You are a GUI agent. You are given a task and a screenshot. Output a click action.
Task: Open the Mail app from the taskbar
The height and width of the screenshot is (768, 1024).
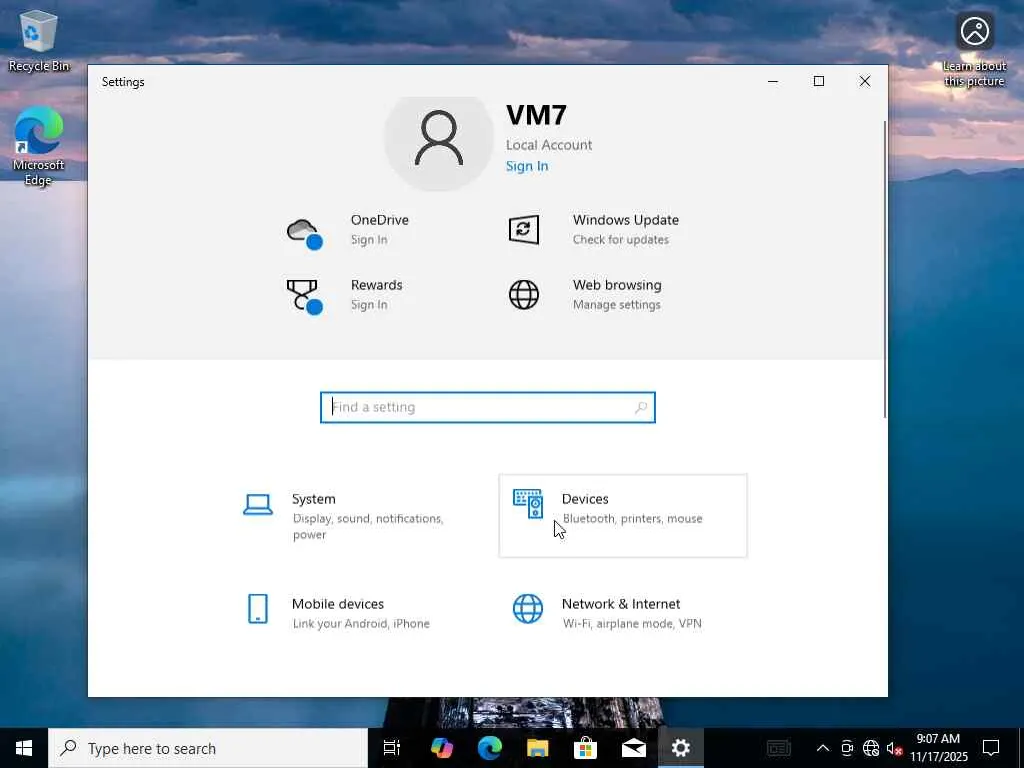pyautogui.click(x=633, y=748)
